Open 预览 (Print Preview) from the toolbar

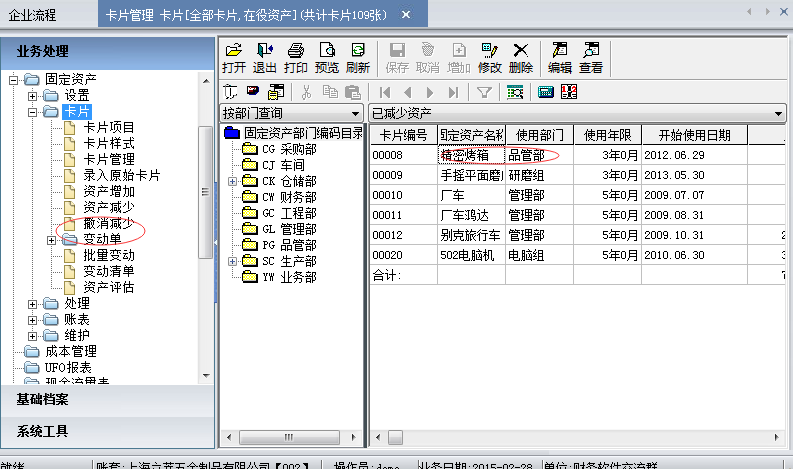click(x=326, y=58)
